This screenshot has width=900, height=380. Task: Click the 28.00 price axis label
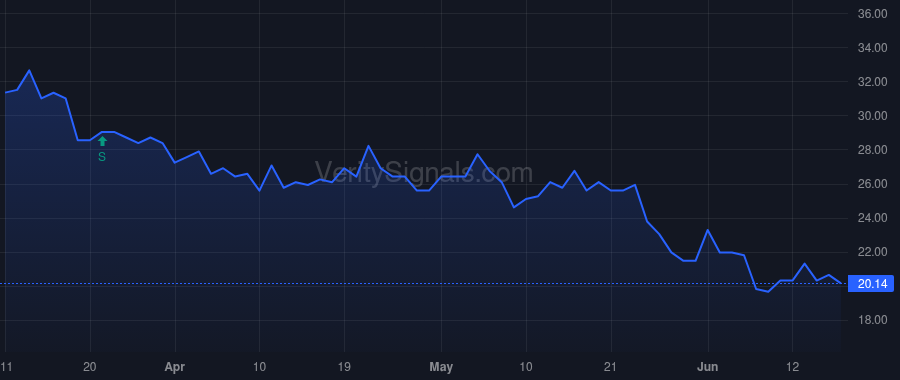coord(872,150)
